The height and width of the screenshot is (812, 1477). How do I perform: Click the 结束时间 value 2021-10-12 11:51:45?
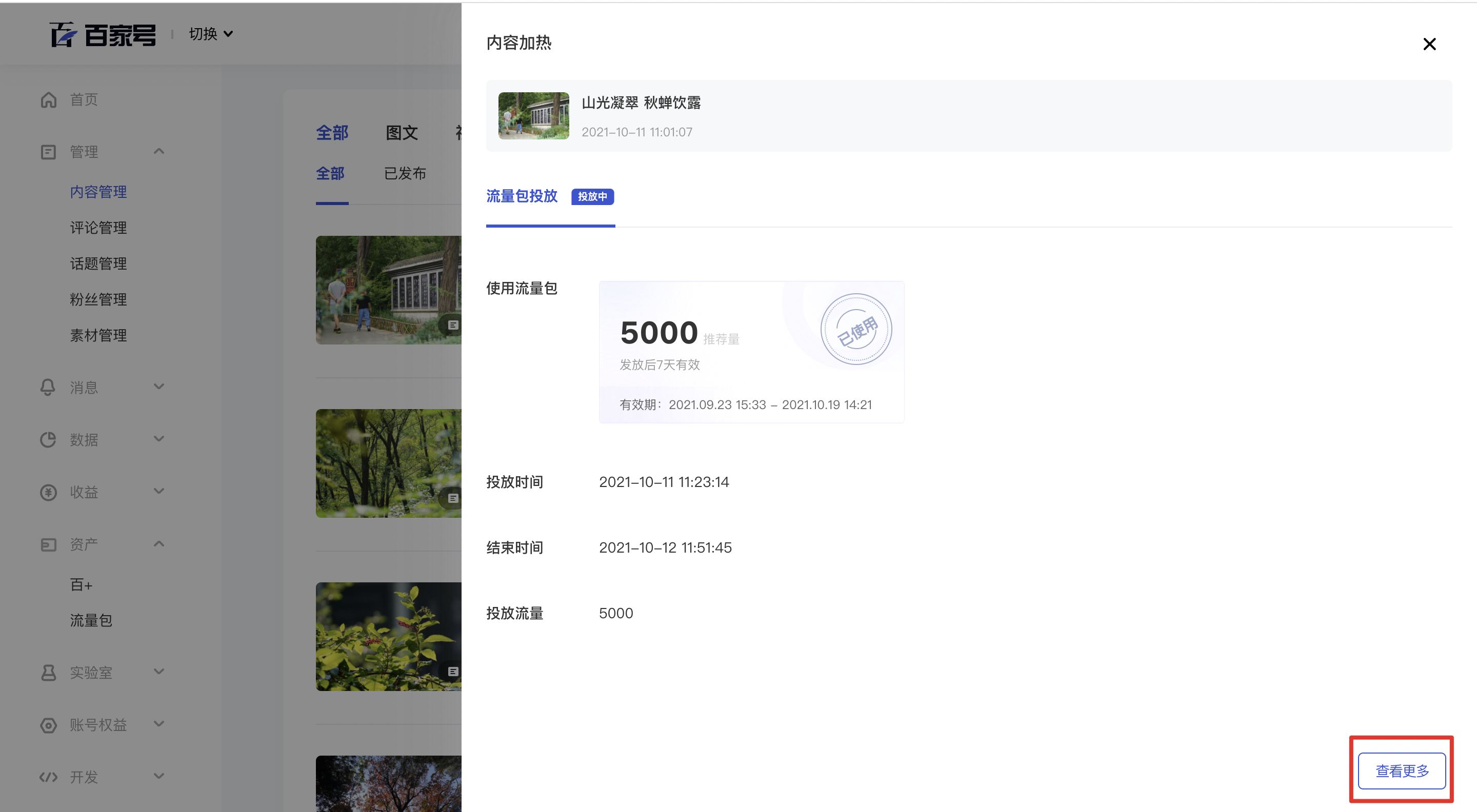(665, 548)
